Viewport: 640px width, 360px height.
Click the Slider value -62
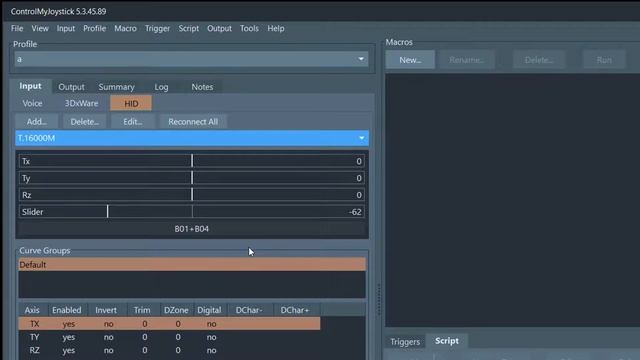coord(355,212)
